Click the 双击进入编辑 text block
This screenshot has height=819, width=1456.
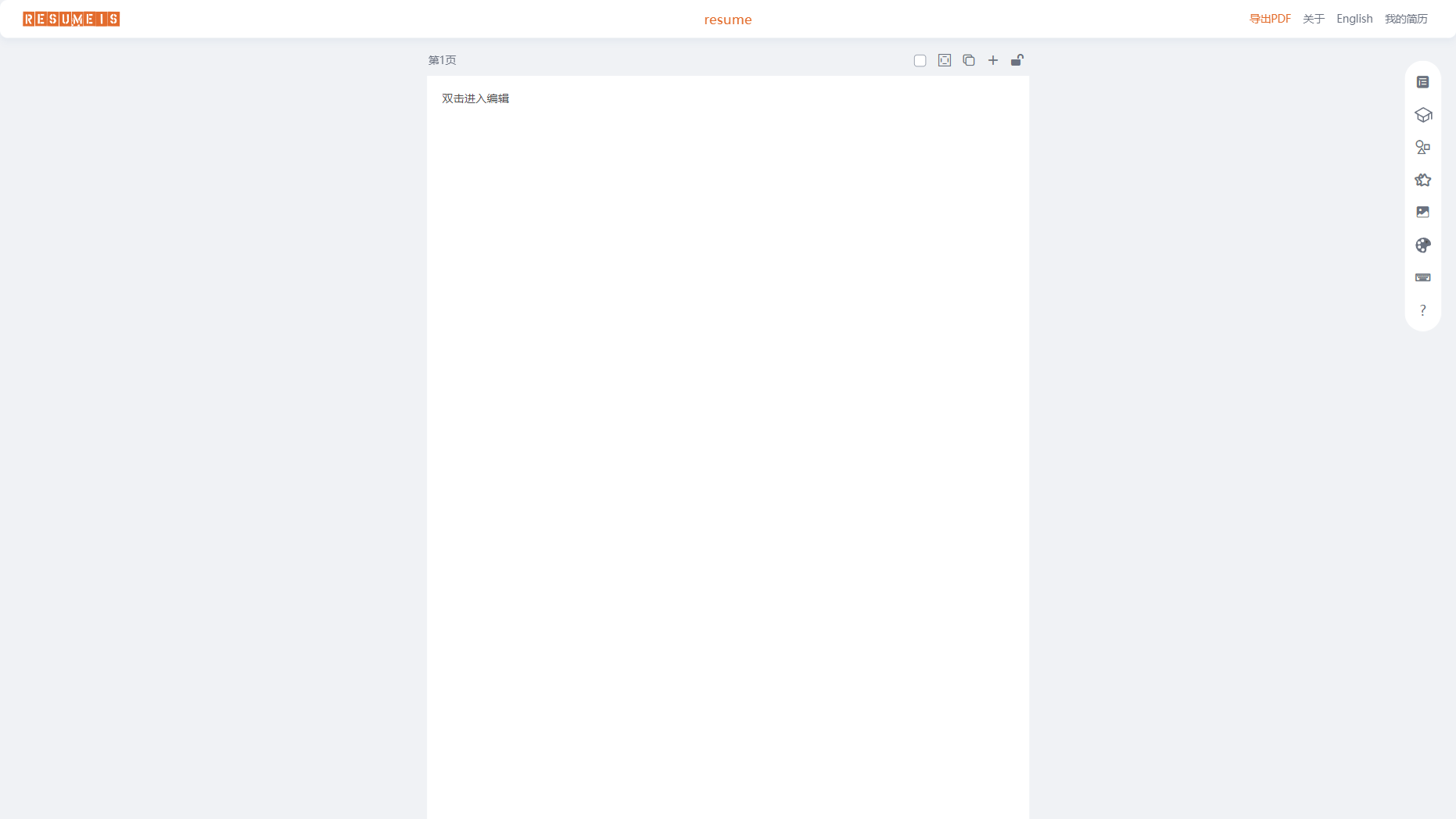coord(475,98)
